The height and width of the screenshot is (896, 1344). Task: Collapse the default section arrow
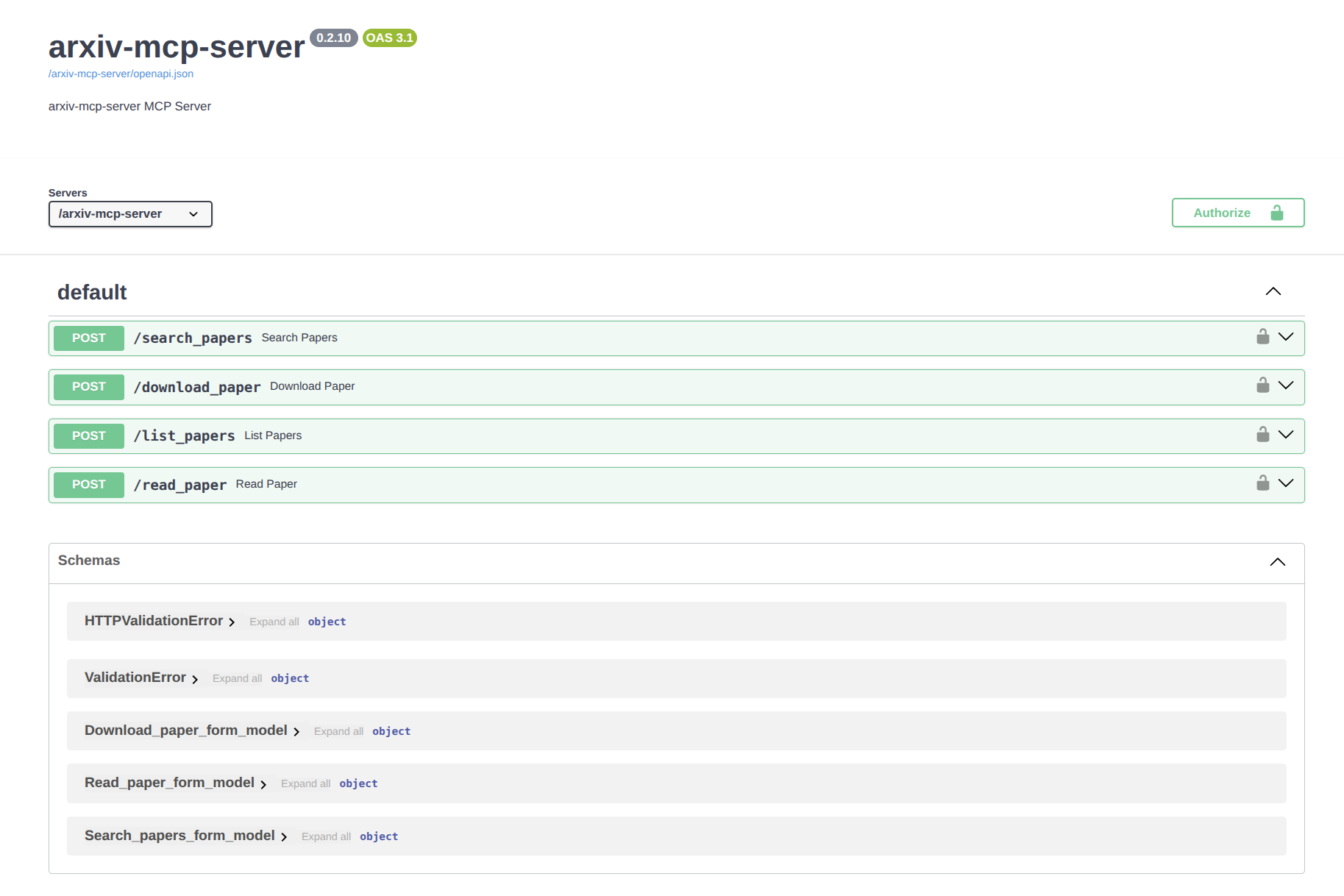click(x=1273, y=291)
